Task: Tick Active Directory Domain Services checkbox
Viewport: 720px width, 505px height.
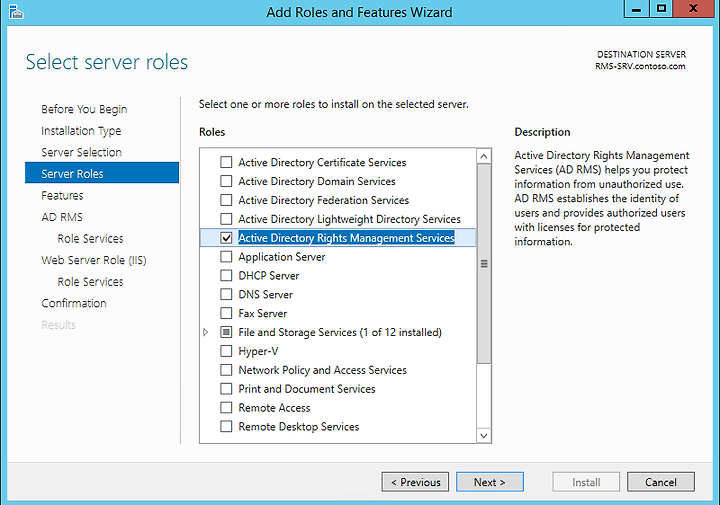Action: tap(226, 181)
